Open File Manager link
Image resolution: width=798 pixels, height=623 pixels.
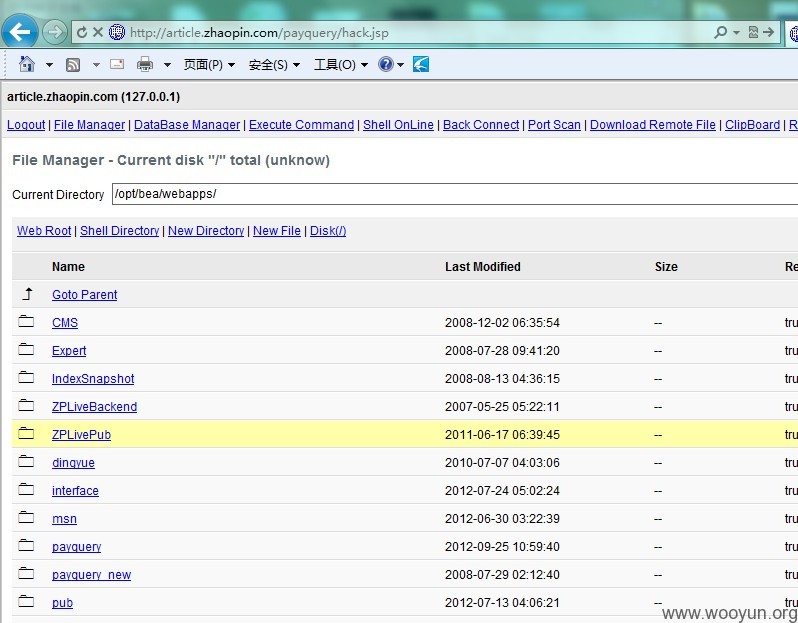tap(89, 125)
